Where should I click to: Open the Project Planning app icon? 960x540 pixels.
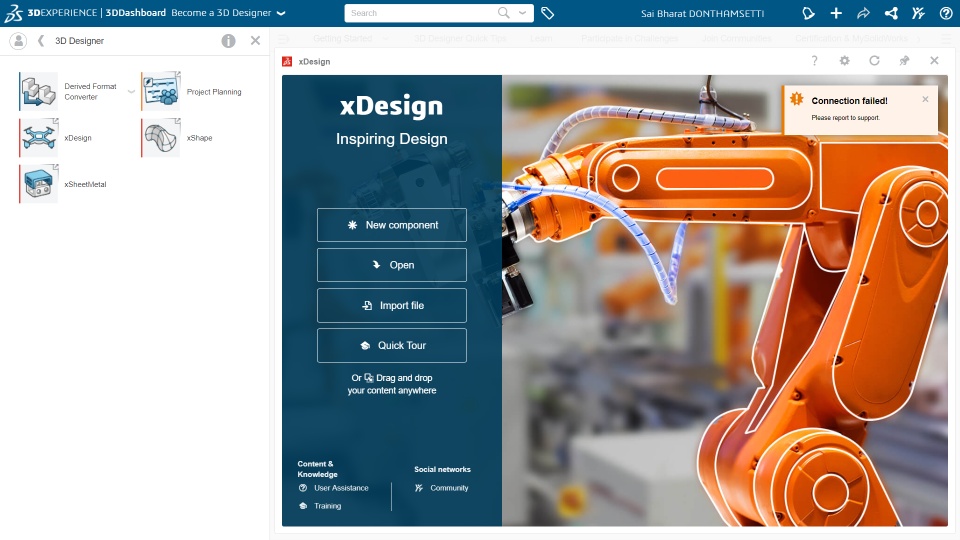[161, 91]
